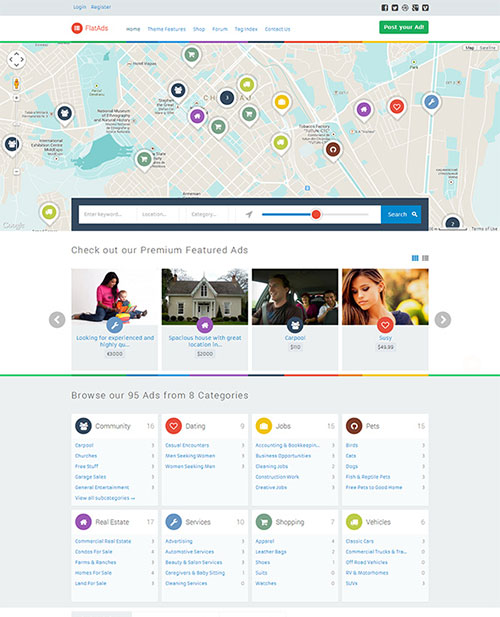
Task: Open the Location dropdown in search bar
Action: click(x=161, y=214)
